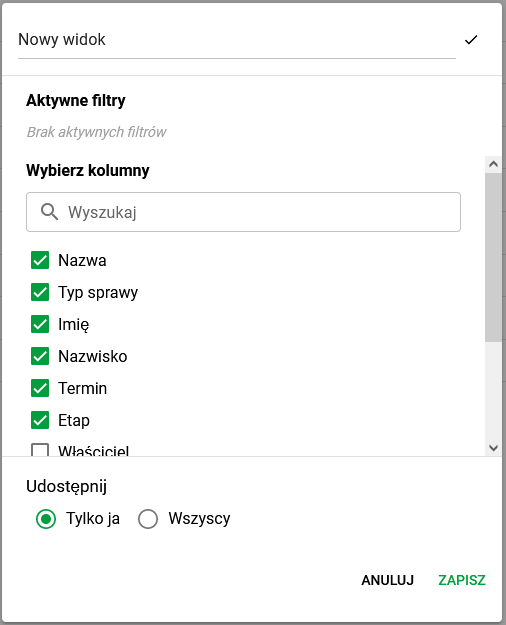
Task: Disable the Nazwisko column checkbox
Action: tap(40, 356)
